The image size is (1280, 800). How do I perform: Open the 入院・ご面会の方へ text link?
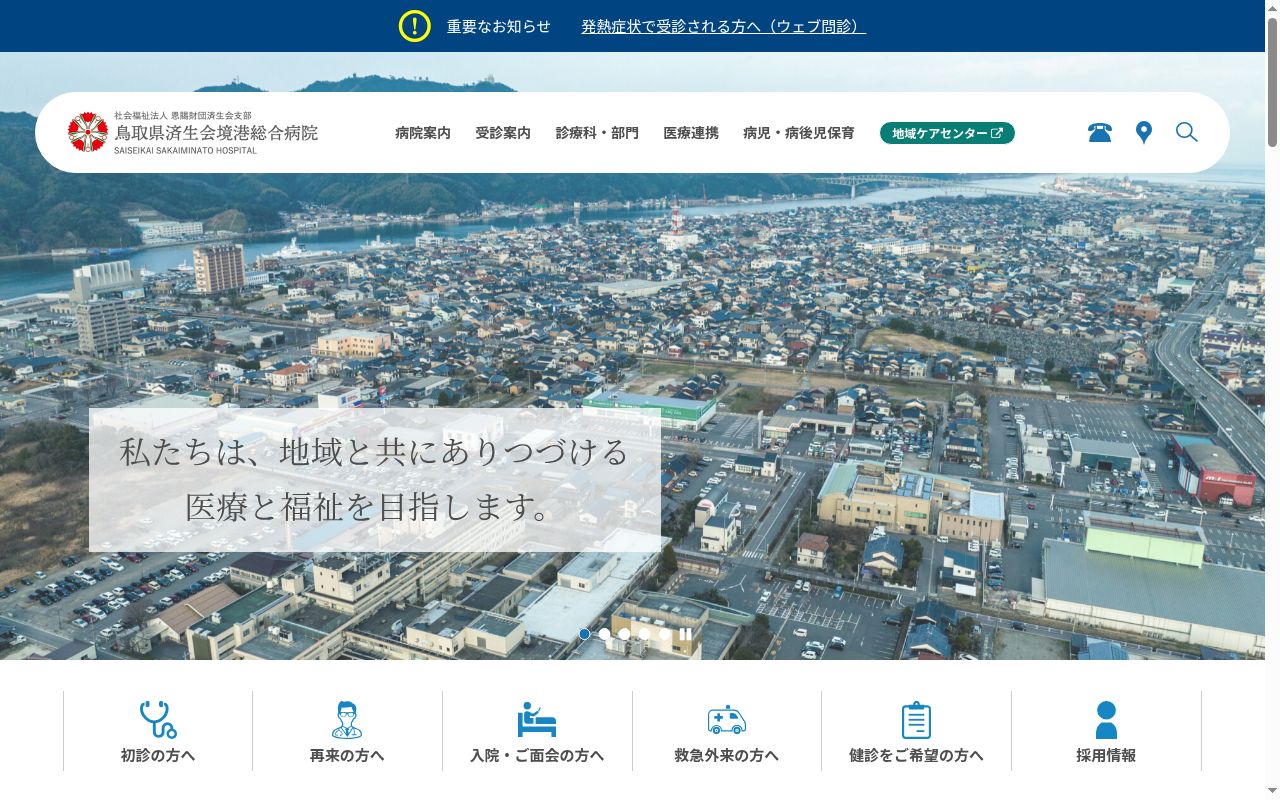click(x=537, y=756)
